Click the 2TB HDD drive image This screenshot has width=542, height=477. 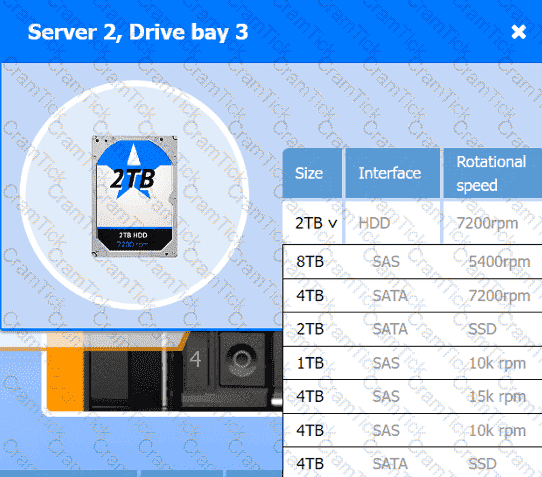134,196
